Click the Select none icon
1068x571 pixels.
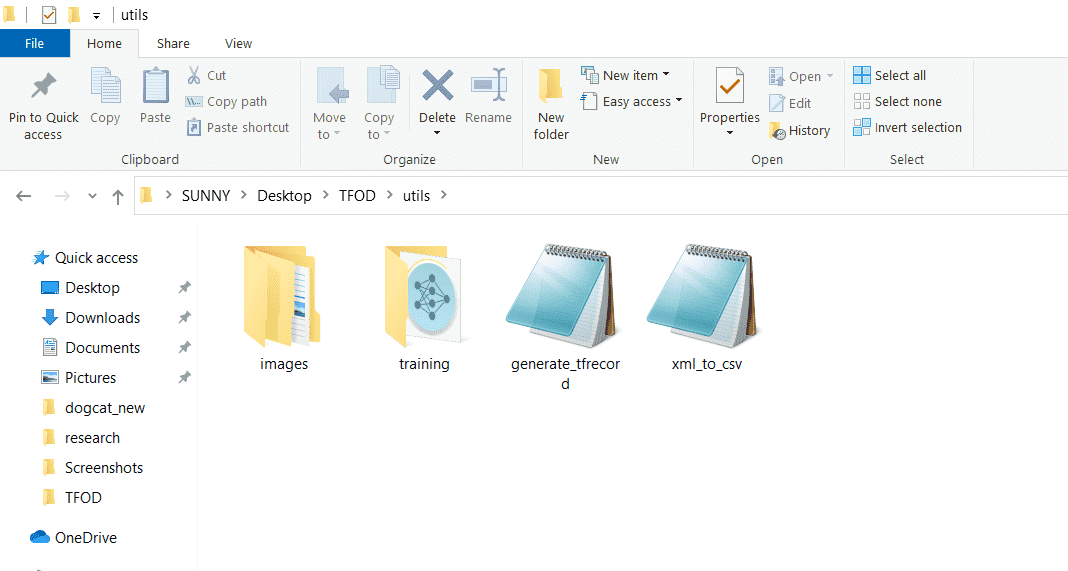(862, 101)
